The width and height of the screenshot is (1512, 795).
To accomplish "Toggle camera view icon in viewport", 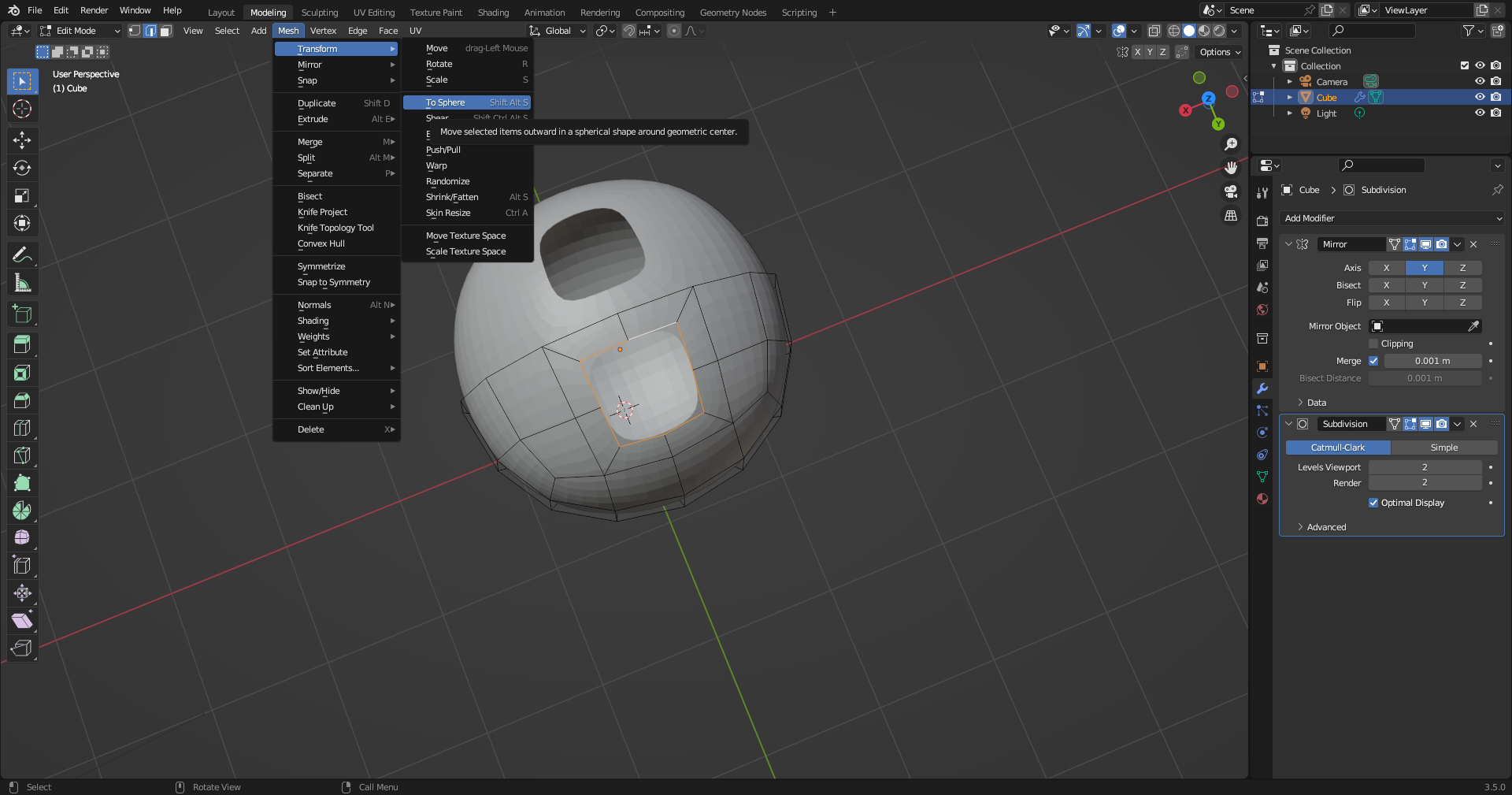I will 1231,191.
